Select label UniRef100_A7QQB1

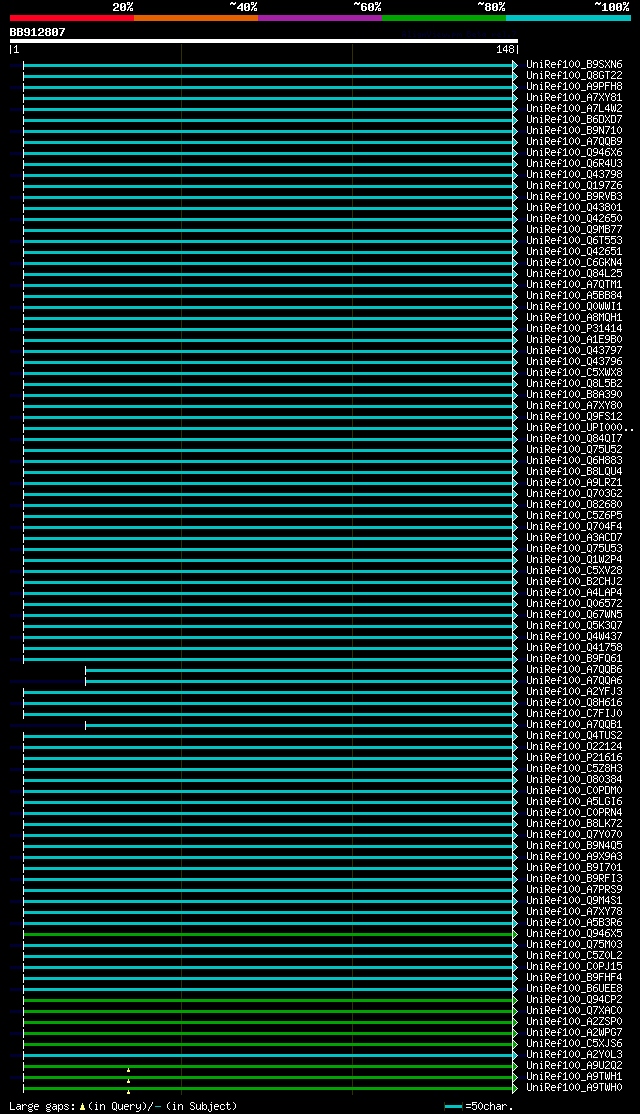(574, 725)
